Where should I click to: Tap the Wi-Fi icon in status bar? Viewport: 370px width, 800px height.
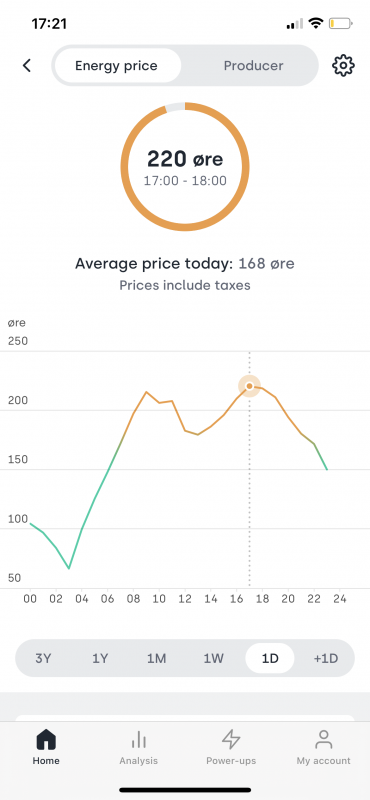pos(316,23)
